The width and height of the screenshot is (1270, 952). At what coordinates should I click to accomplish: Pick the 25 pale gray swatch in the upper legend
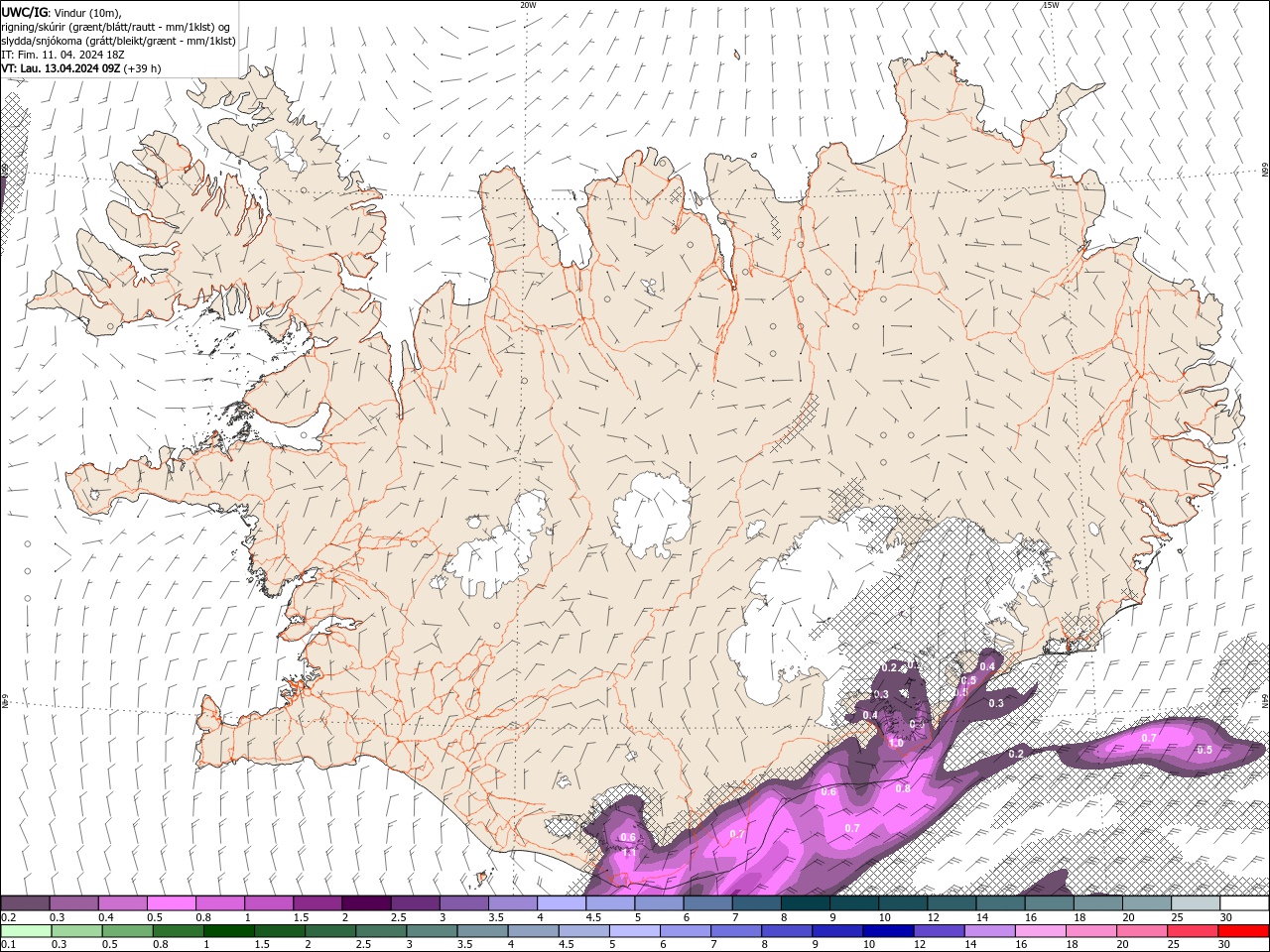pos(1196,903)
